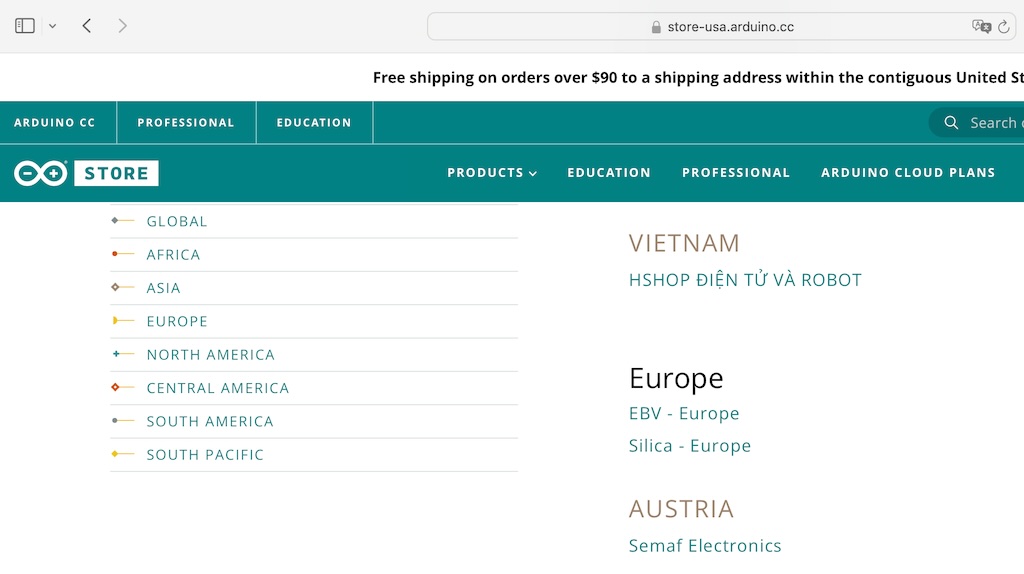The height and width of the screenshot is (574, 1024).
Task: Open the Arduino CC top tab
Action: click(54, 123)
